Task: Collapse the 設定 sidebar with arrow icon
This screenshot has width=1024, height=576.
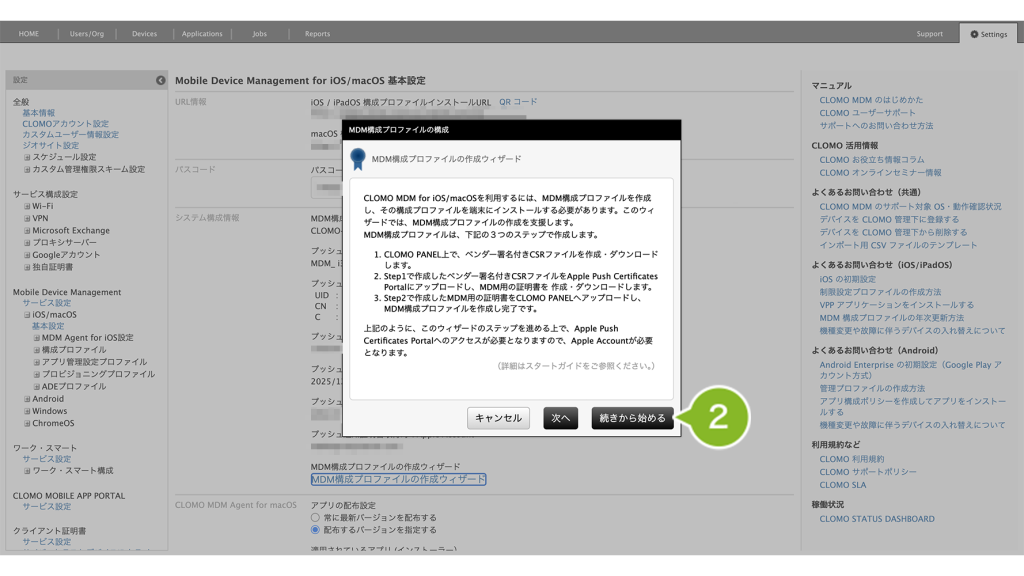Action: (x=160, y=80)
